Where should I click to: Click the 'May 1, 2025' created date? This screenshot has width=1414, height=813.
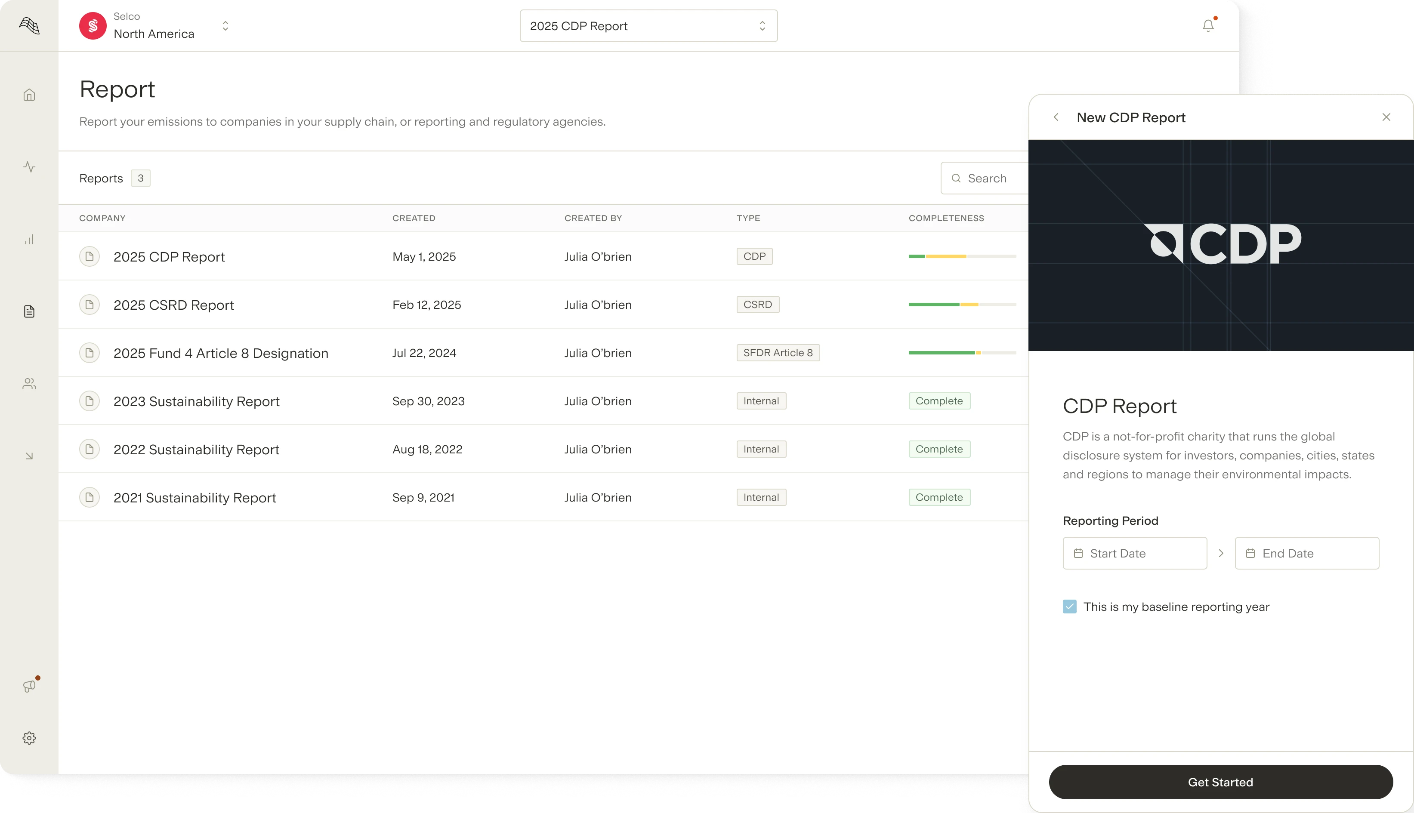(424, 257)
